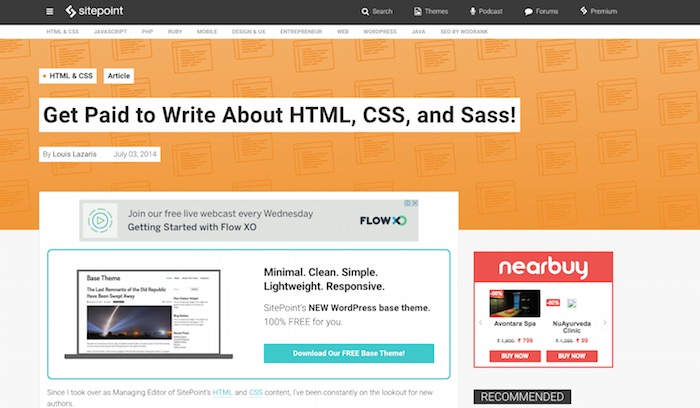Click the nearbuy logo
The image size is (700, 408).
coord(543,267)
